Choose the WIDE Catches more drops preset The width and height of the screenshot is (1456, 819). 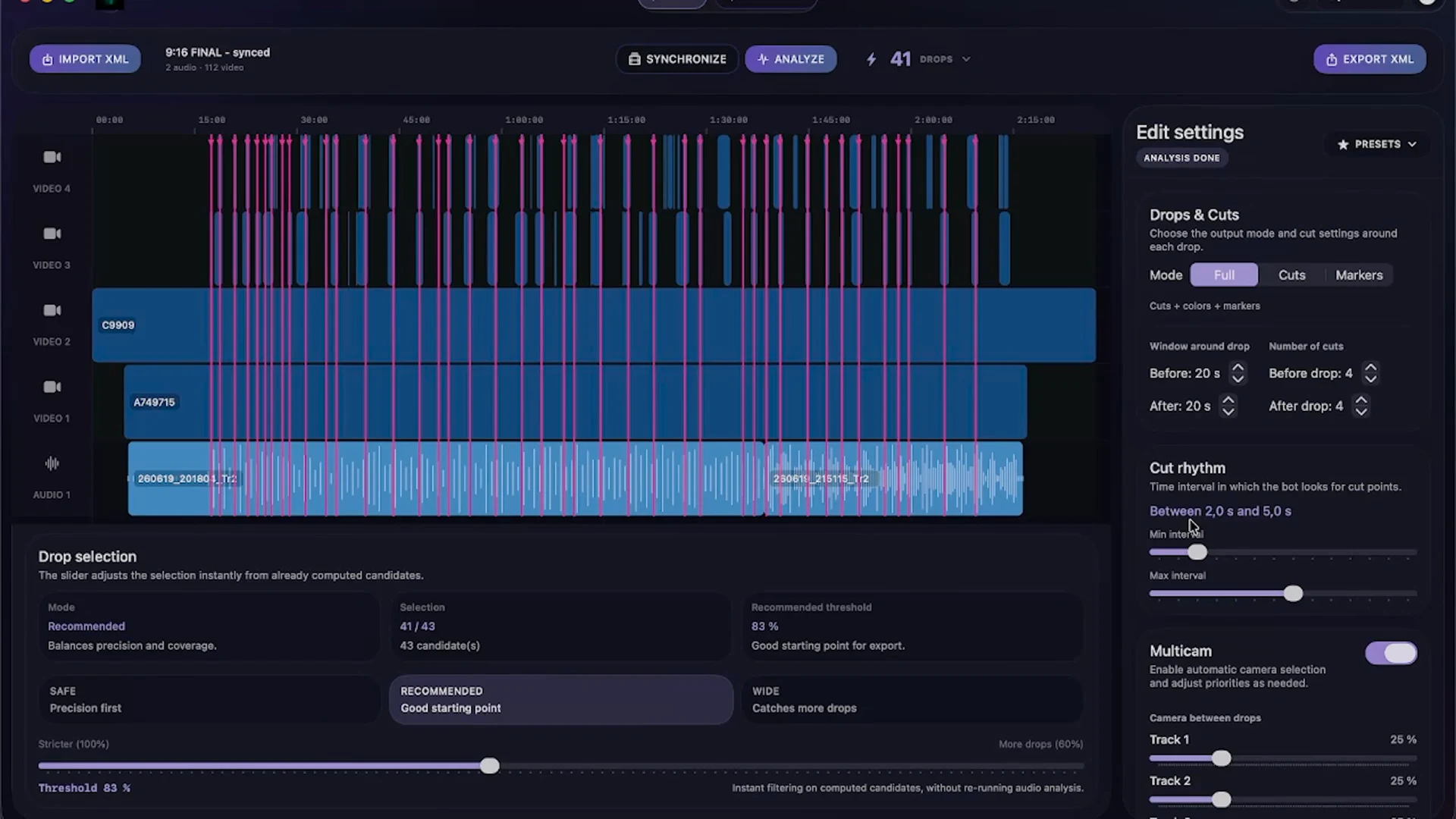[912, 699]
